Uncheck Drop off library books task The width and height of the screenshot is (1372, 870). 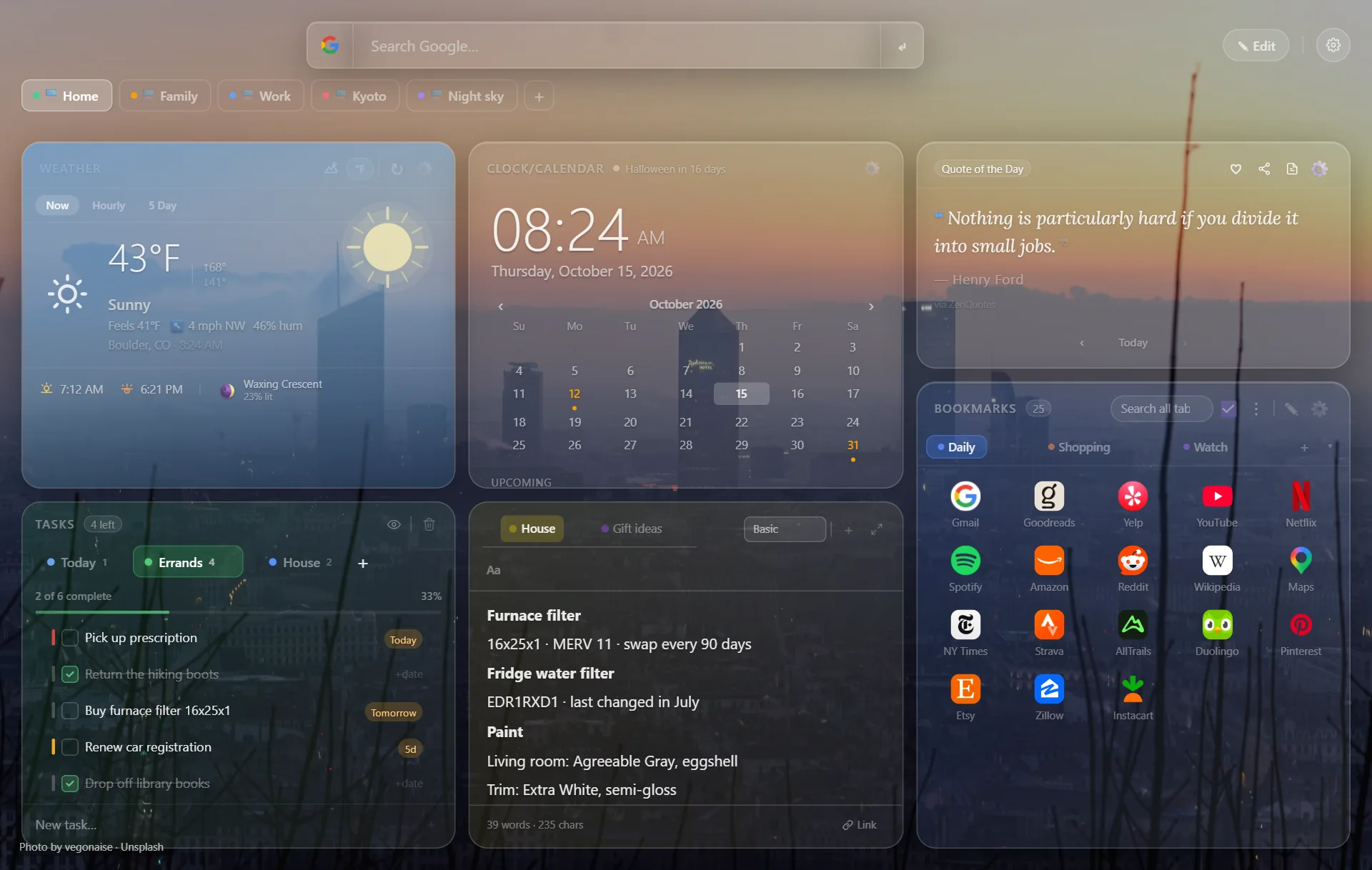tap(70, 784)
